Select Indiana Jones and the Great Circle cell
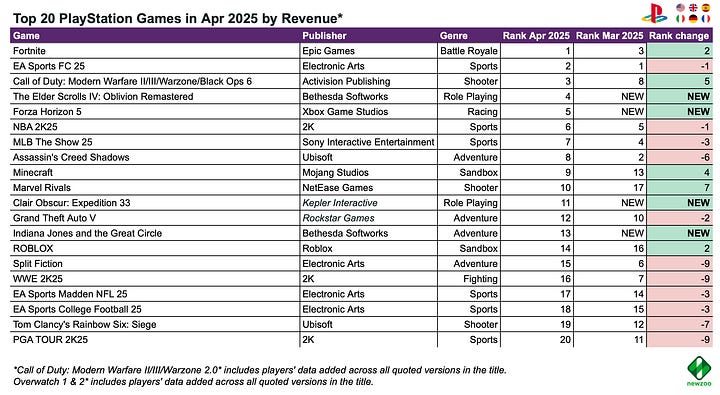The height and width of the screenshot is (395, 720). click(x=155, y=233)
